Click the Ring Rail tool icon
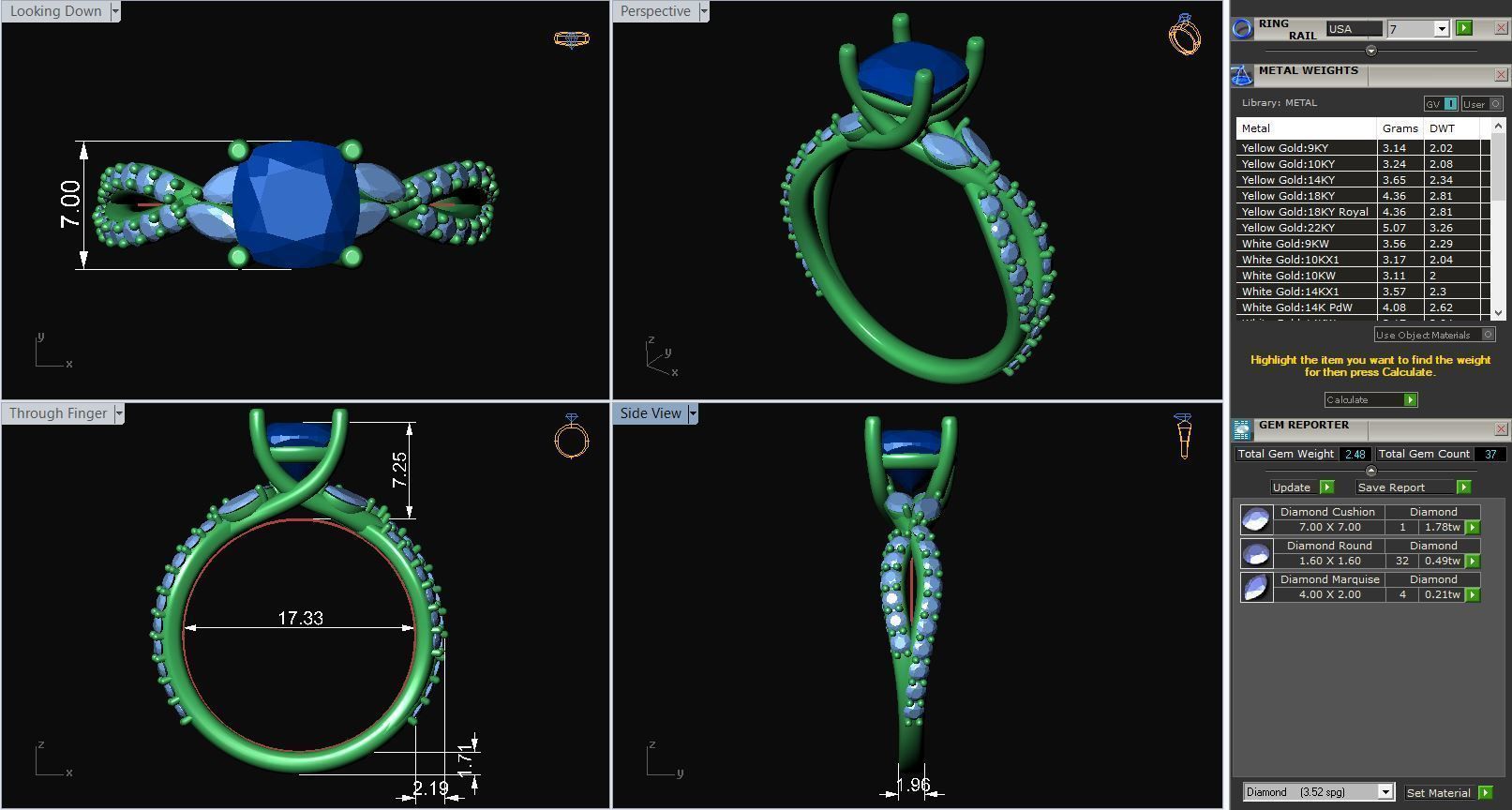 (x=1242, y=28)
